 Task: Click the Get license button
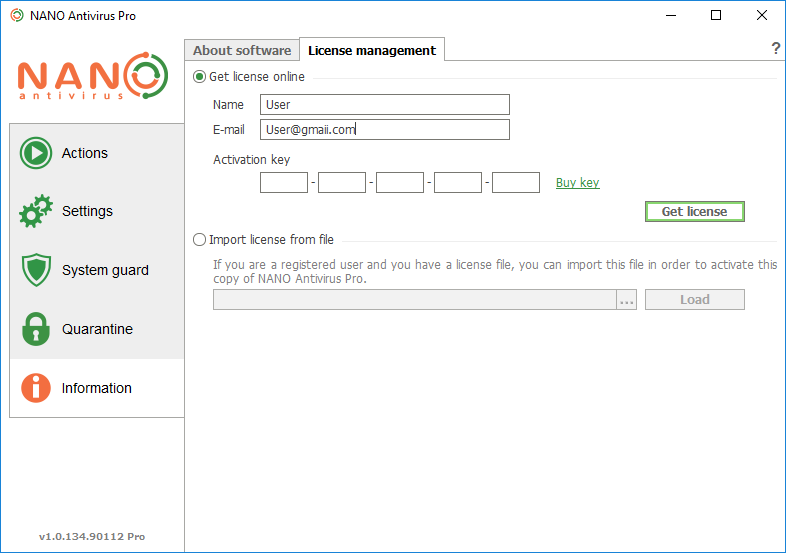coord(694,212)
